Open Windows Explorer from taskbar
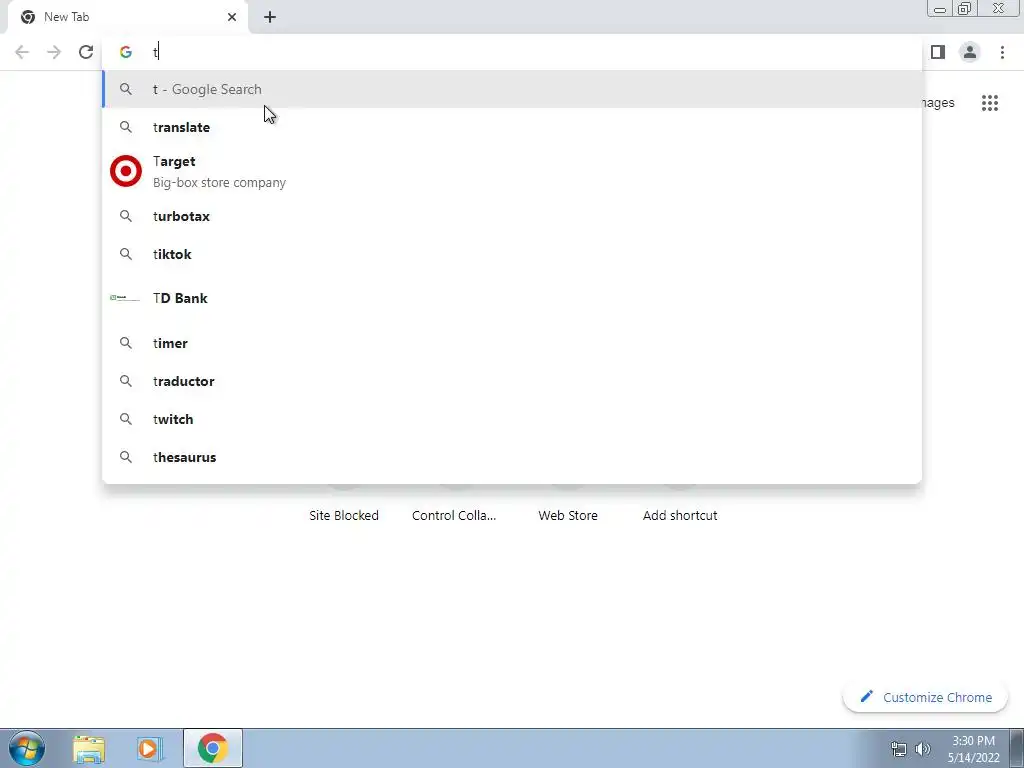 pos(89,748)
